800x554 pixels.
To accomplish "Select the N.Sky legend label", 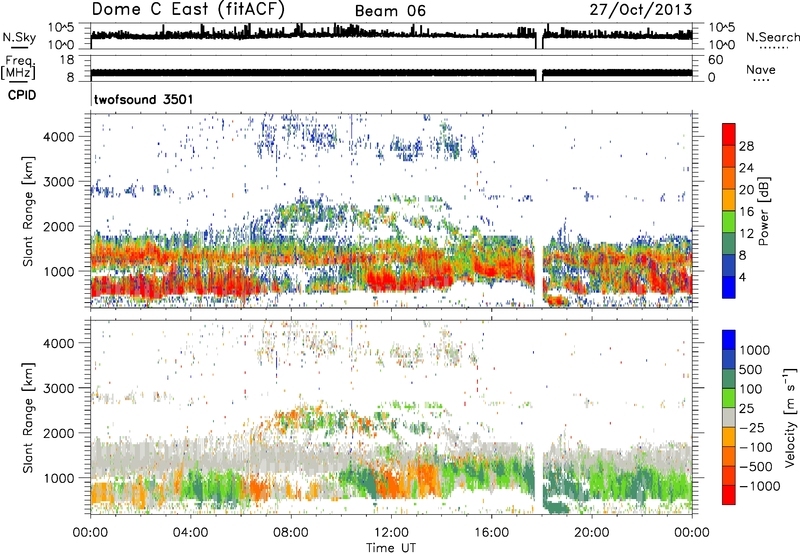I will (x=19, y=37).
